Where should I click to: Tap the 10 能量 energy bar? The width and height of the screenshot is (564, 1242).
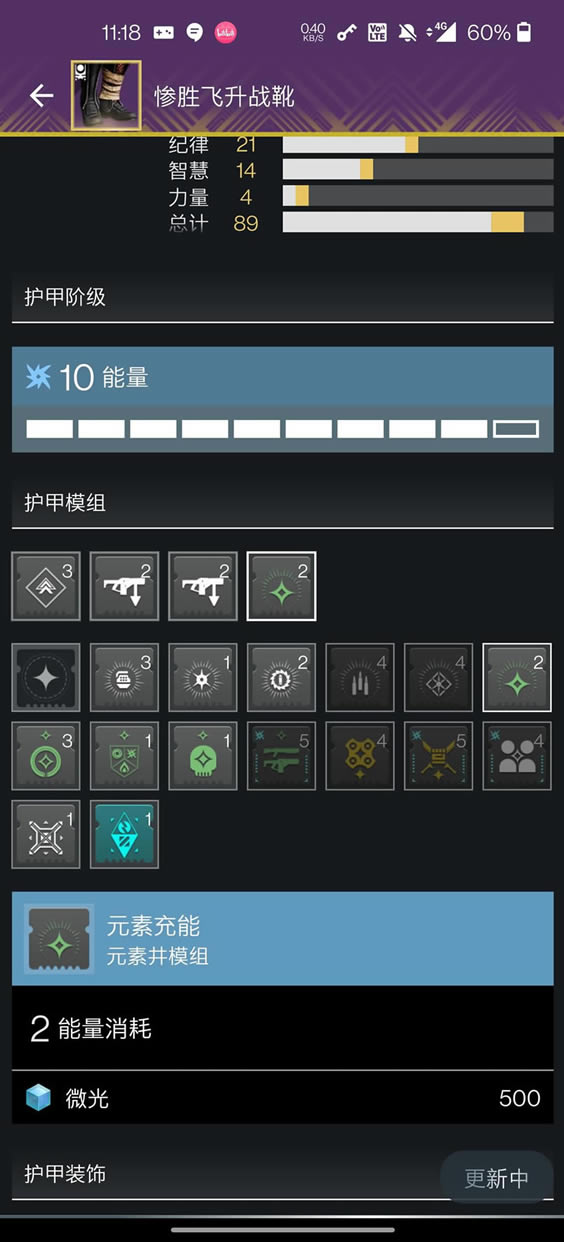[282, 400]
